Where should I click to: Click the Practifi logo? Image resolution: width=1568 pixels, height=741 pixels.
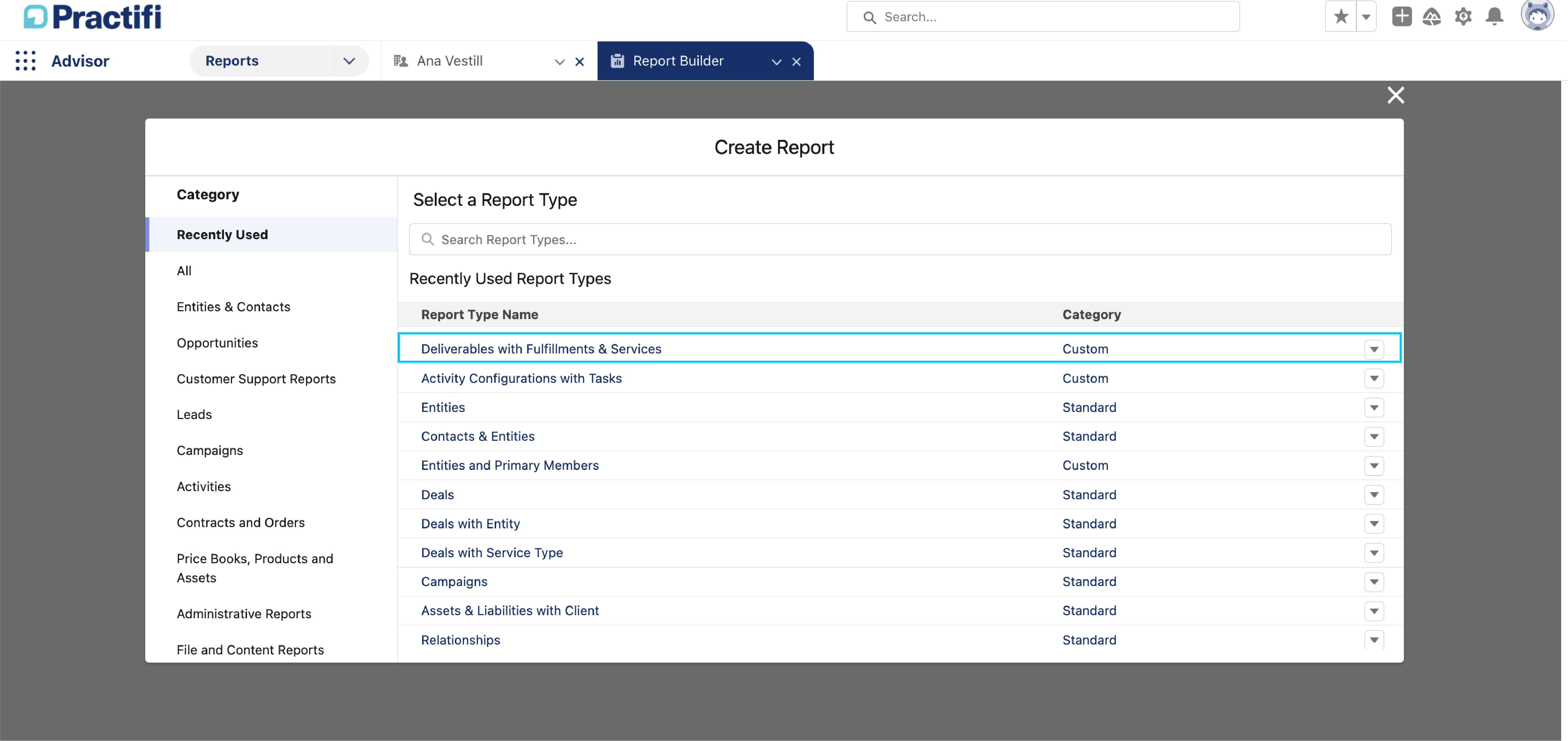point(93,17)
